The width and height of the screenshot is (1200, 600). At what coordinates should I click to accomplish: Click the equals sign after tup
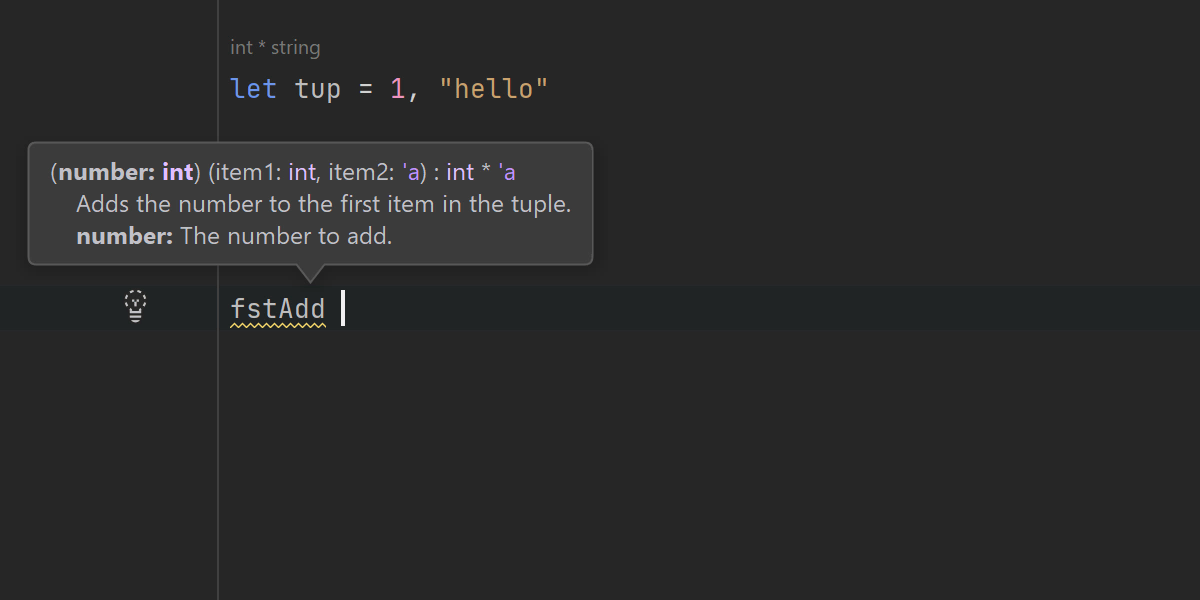(366, 89)
